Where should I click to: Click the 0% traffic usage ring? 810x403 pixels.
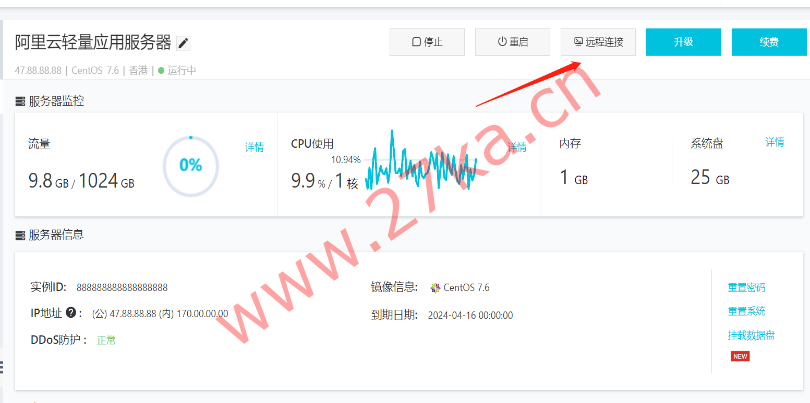190,165
